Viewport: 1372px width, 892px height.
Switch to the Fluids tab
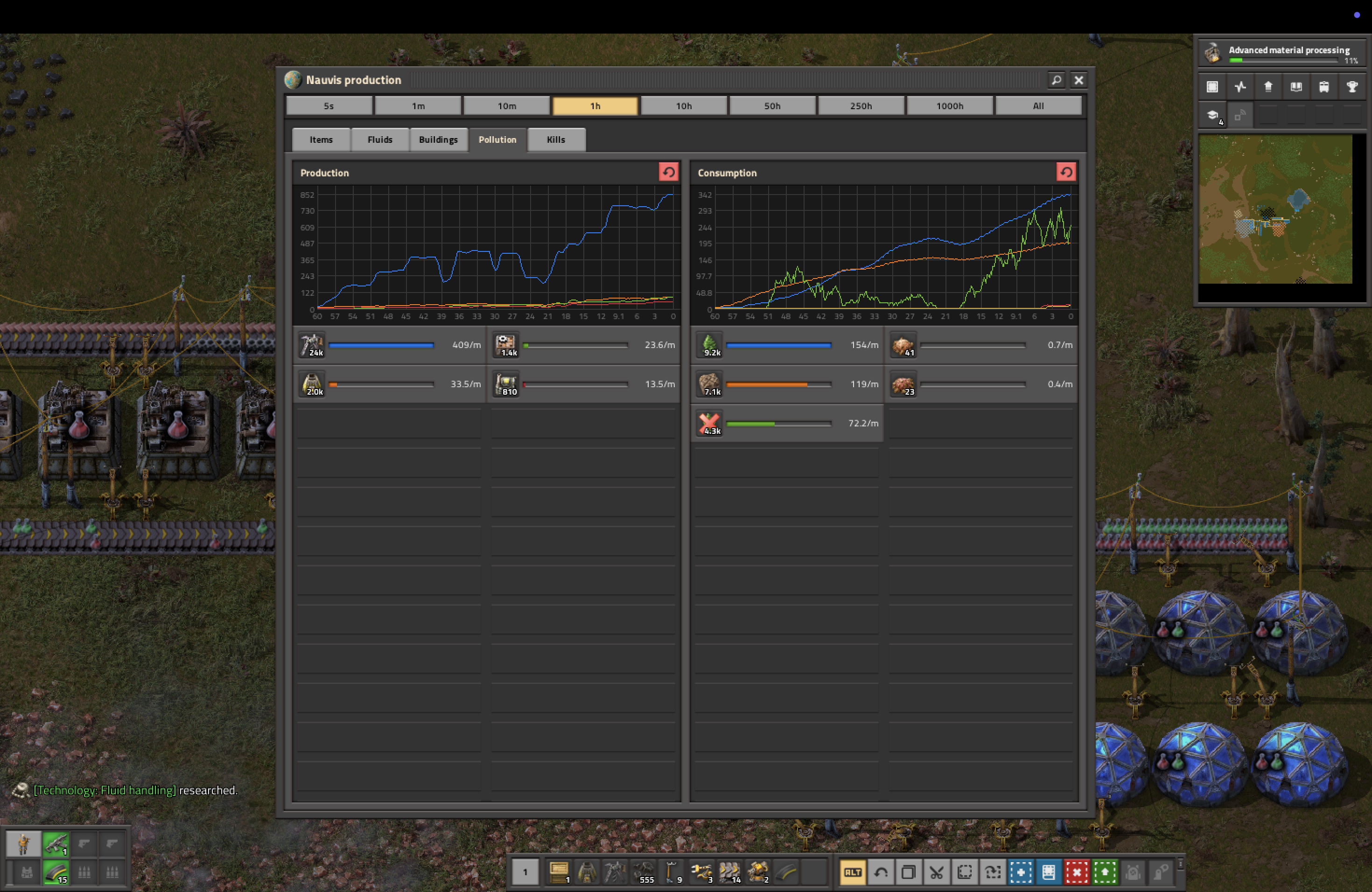point(380,140)
